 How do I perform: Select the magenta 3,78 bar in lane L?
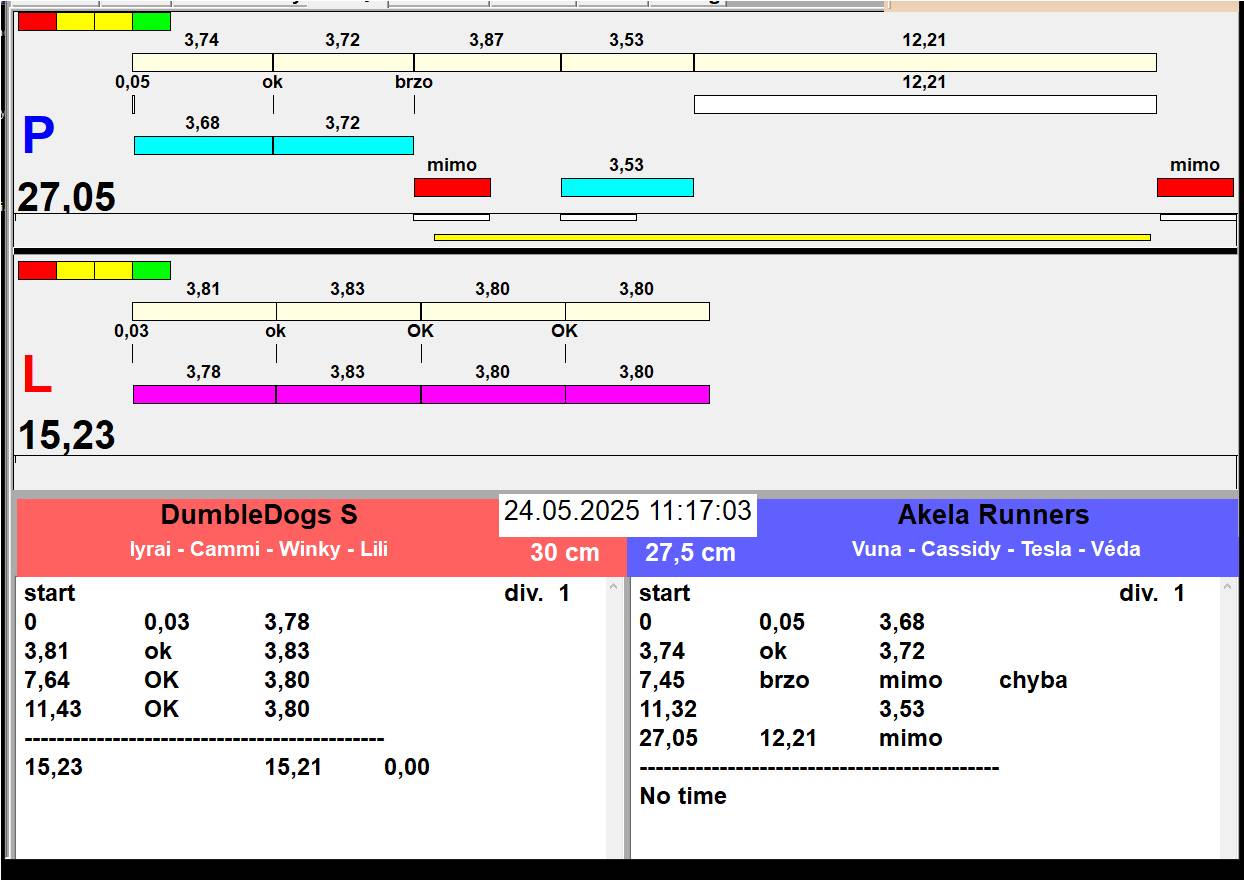click(x=204, y=394)
